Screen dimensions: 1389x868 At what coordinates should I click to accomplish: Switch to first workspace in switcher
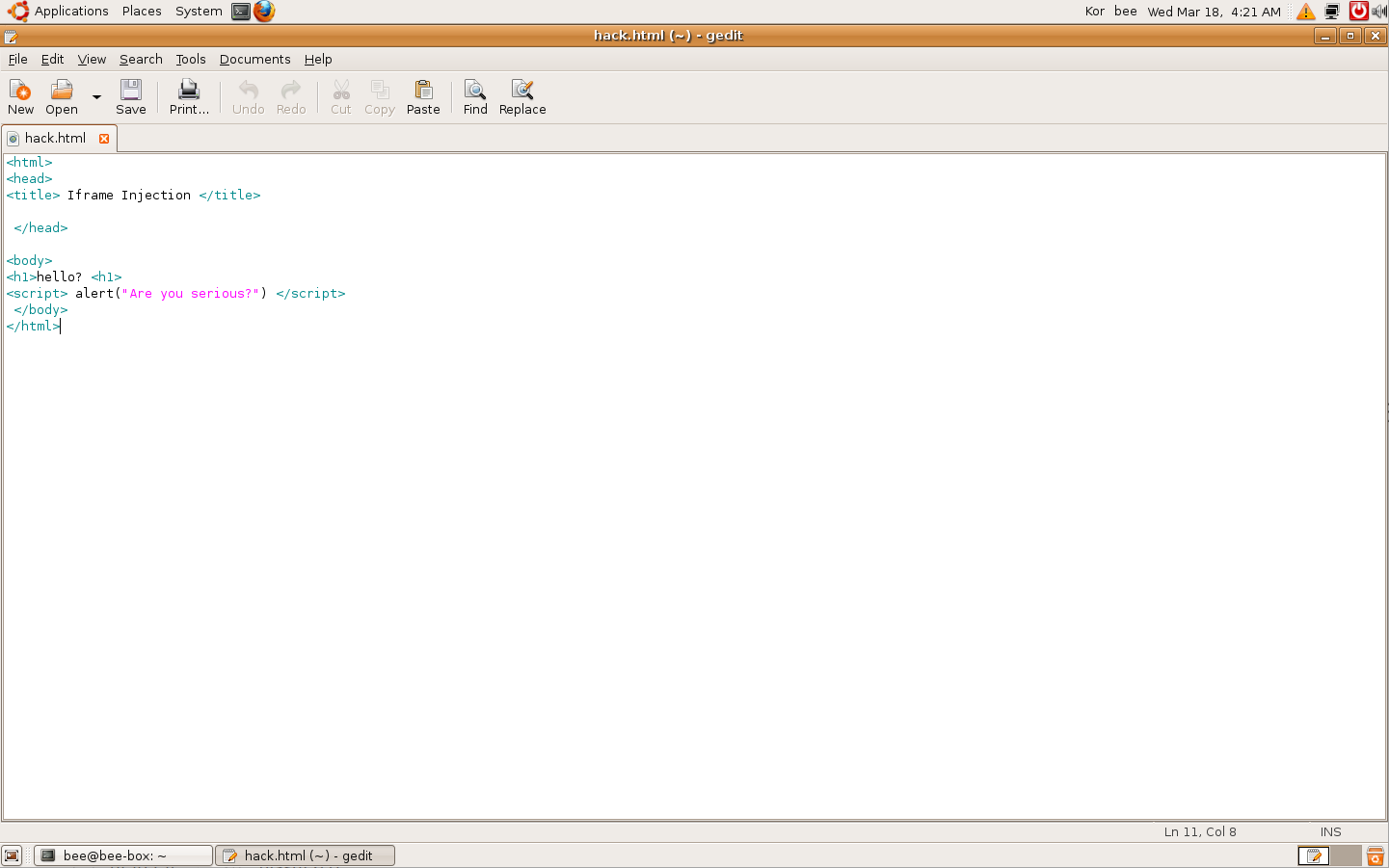click(x=1313, y=855)
